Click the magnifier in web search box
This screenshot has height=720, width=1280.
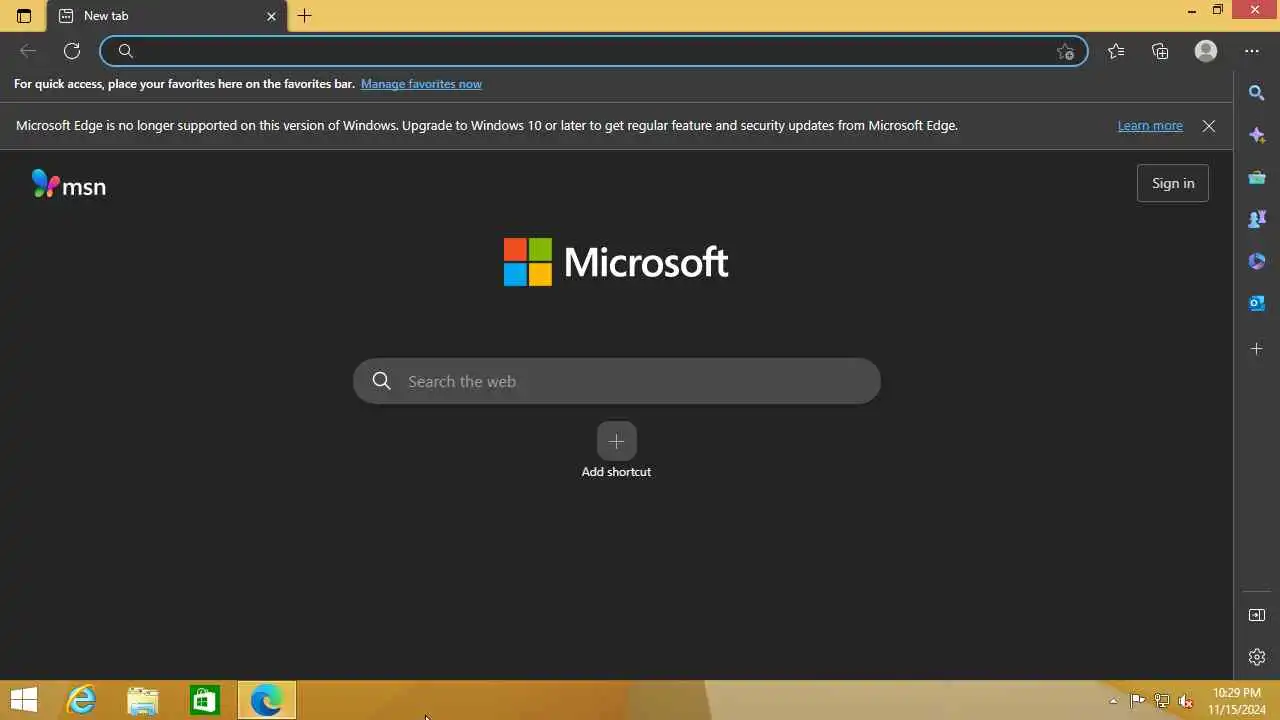point(381,381)
